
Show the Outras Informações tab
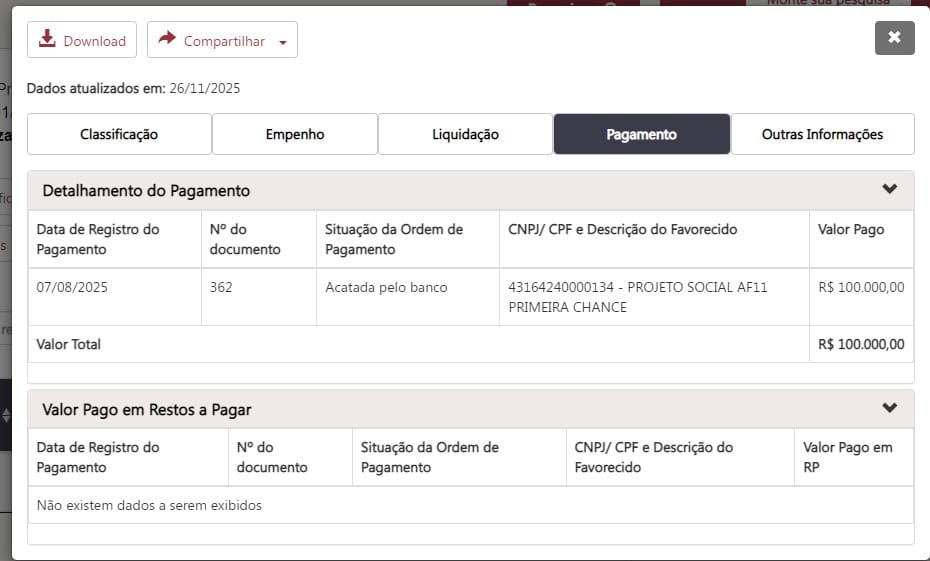(x=822, y=134)
